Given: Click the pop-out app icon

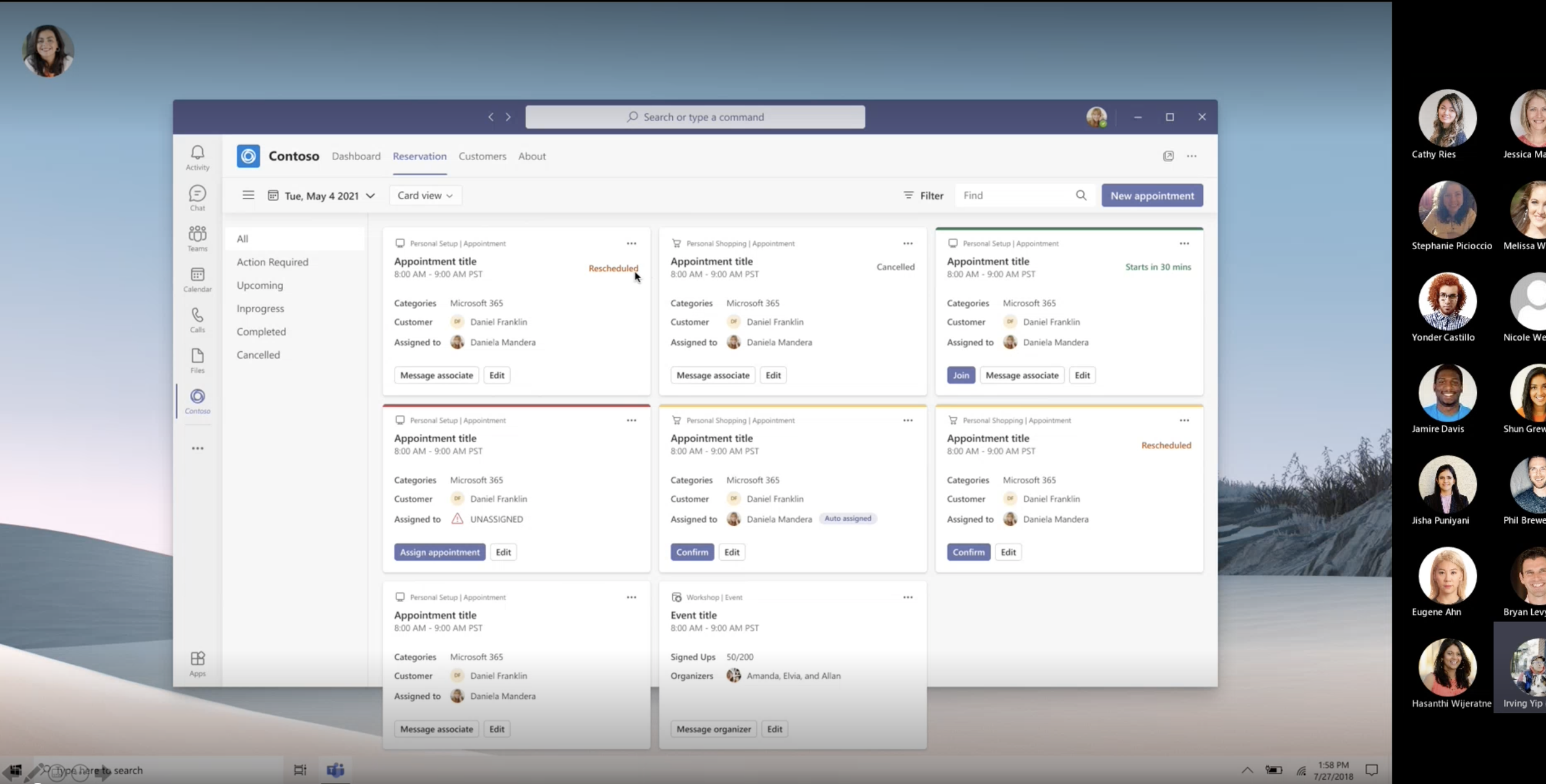Looking at the screenshot, I should 1168,156.
